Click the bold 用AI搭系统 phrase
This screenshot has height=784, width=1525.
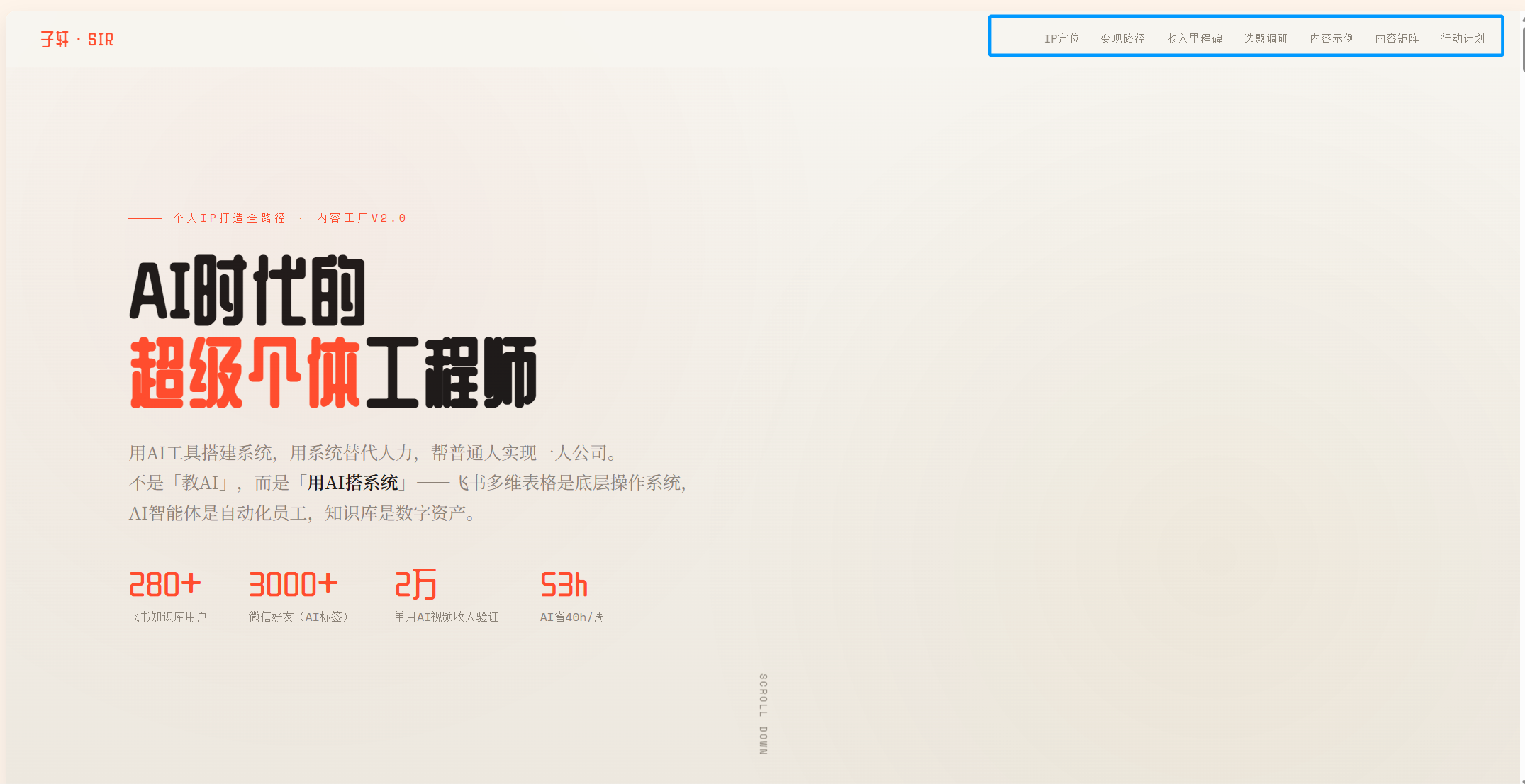pyautogui.click(x=352, y=483)
